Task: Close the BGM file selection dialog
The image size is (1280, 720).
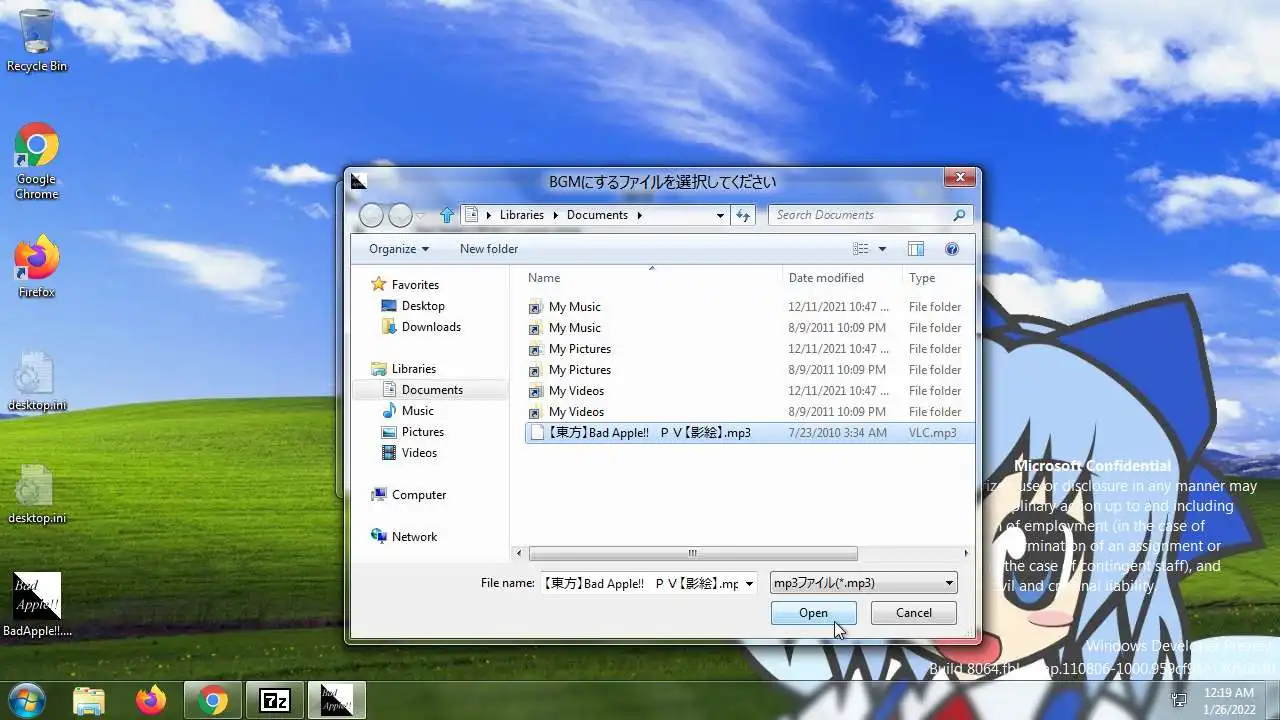Action: point(960,178)
